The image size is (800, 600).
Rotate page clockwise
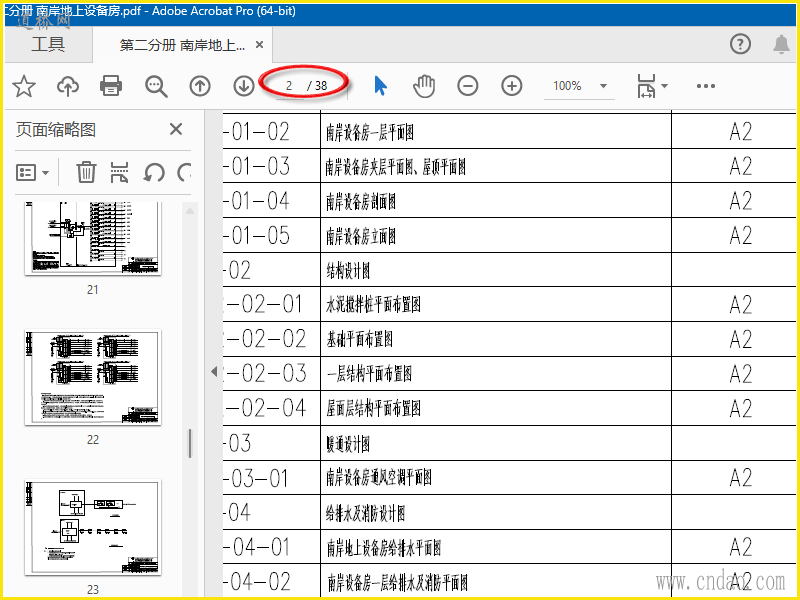pos(184,172)
